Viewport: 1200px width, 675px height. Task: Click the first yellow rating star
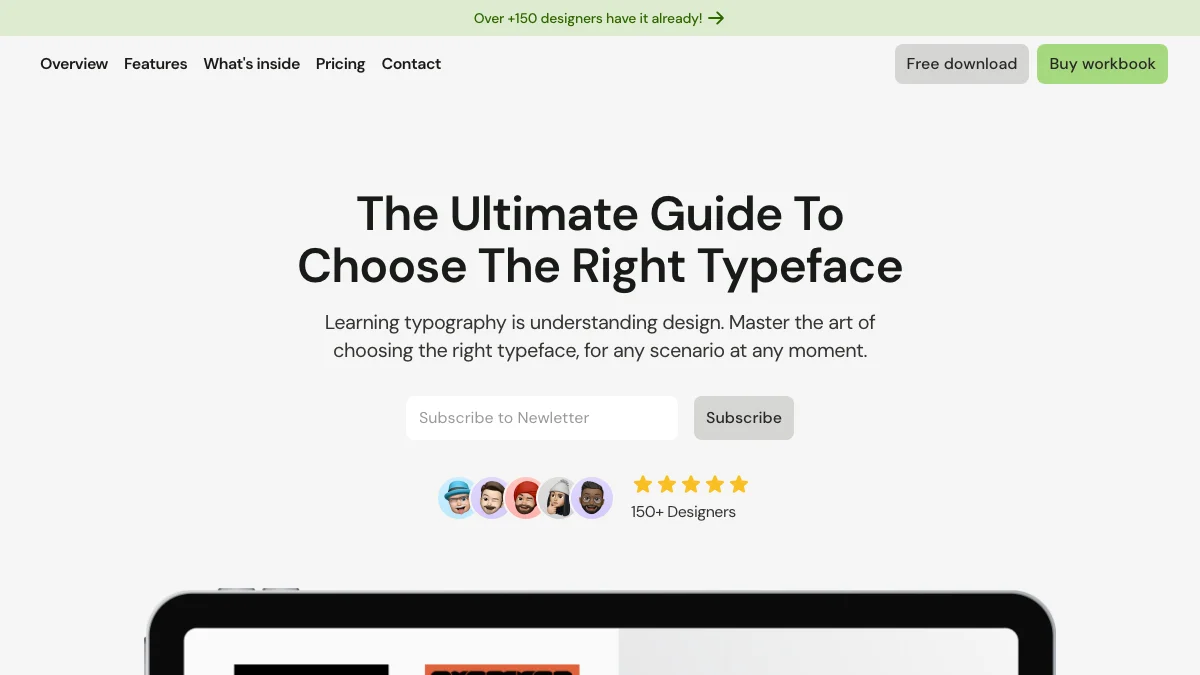click(x=643, y=485)
